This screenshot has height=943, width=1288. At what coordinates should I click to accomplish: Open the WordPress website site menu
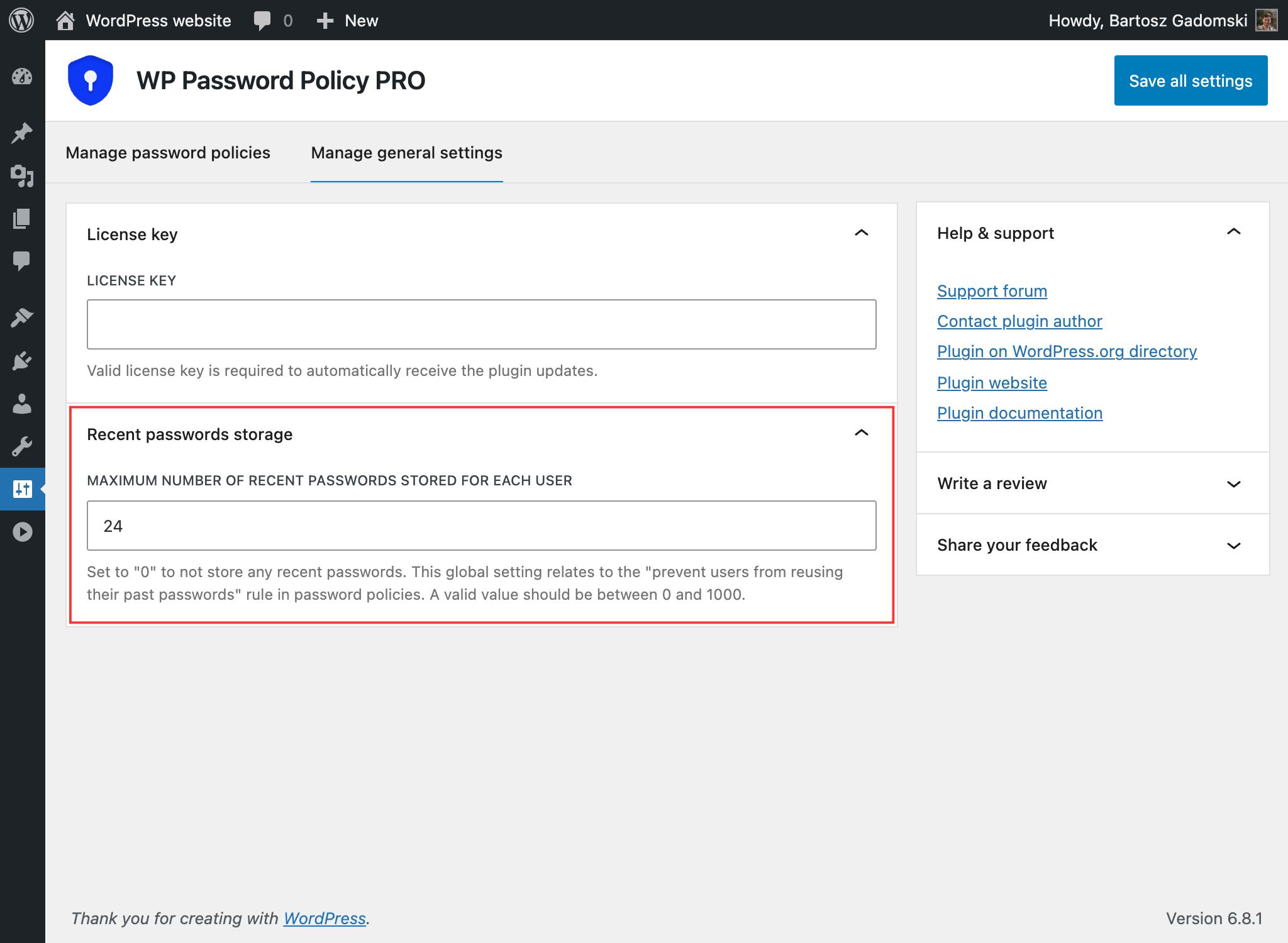143,21
